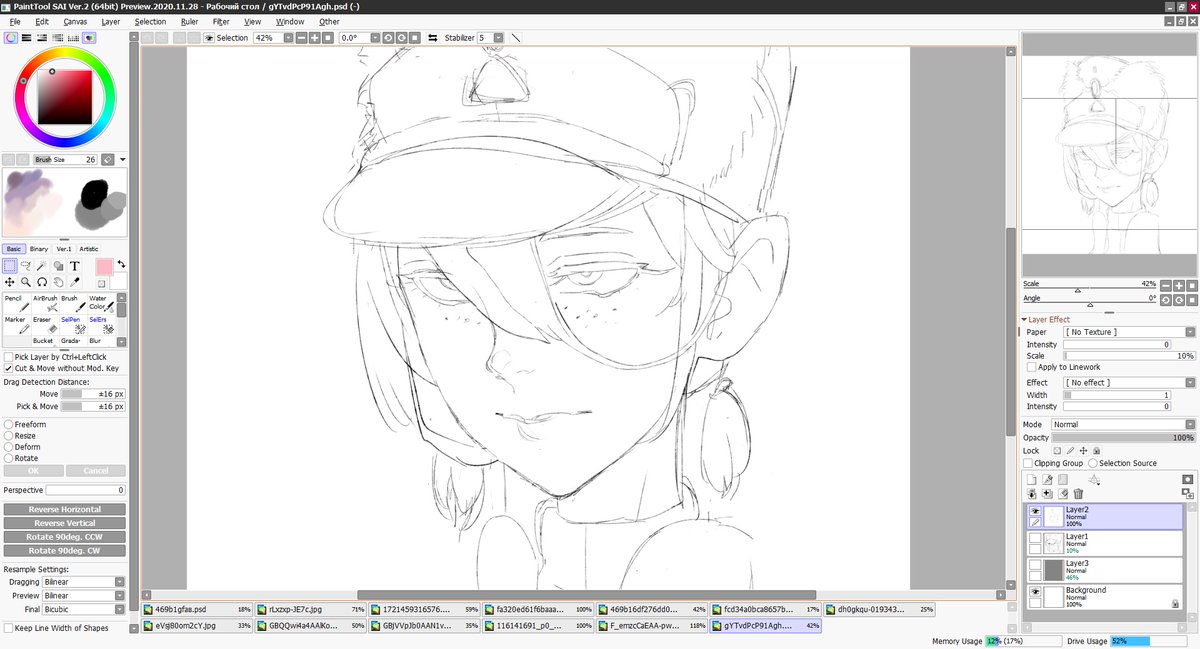Switch to the 469b1gfaa.psd document tab
The image size is (1200, 649).
pos(197,609)
